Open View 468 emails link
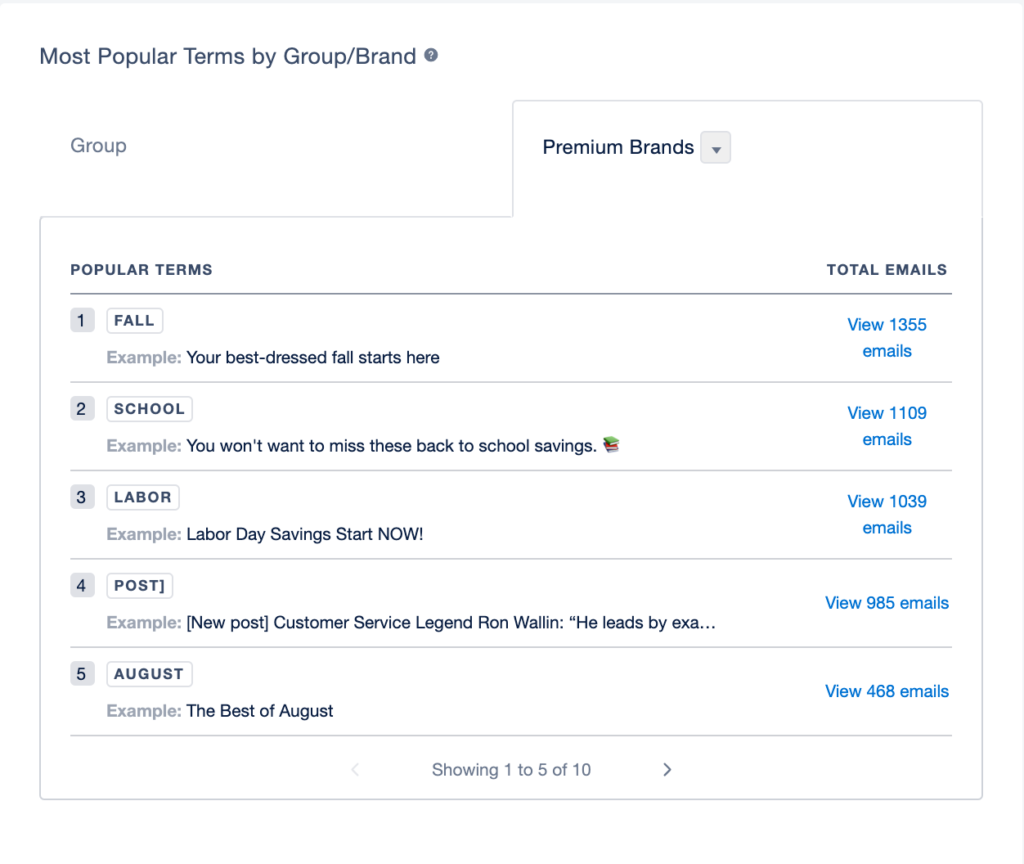 click(x=886, y=691)
